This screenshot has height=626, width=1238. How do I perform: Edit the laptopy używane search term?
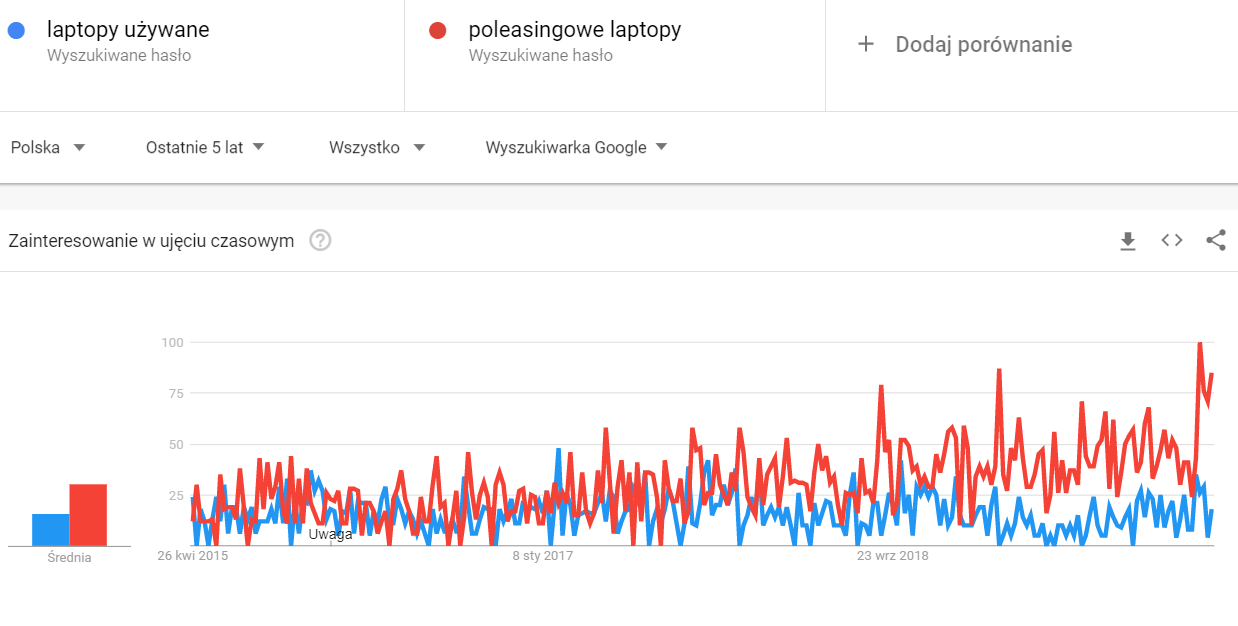128,30
